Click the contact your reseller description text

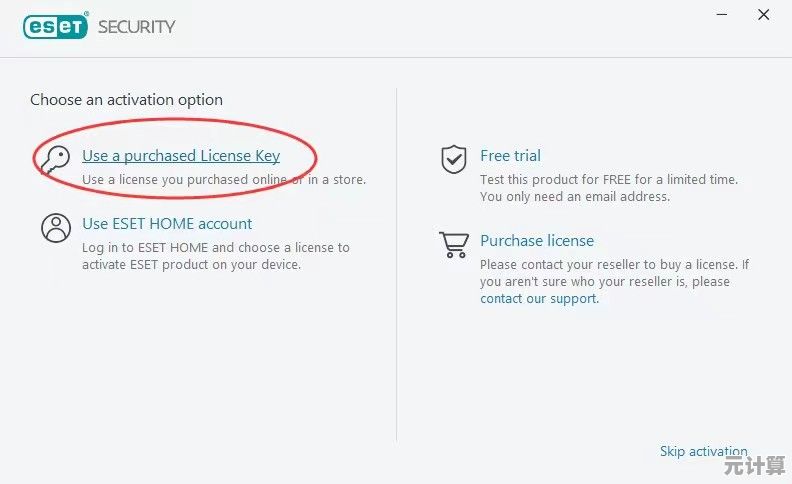pyautogui.click(x=614, y=273)
